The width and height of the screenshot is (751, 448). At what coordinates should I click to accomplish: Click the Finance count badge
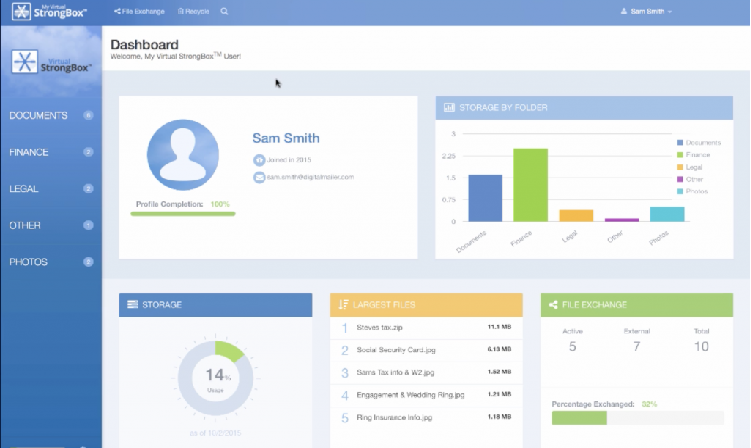pos(88,152)
